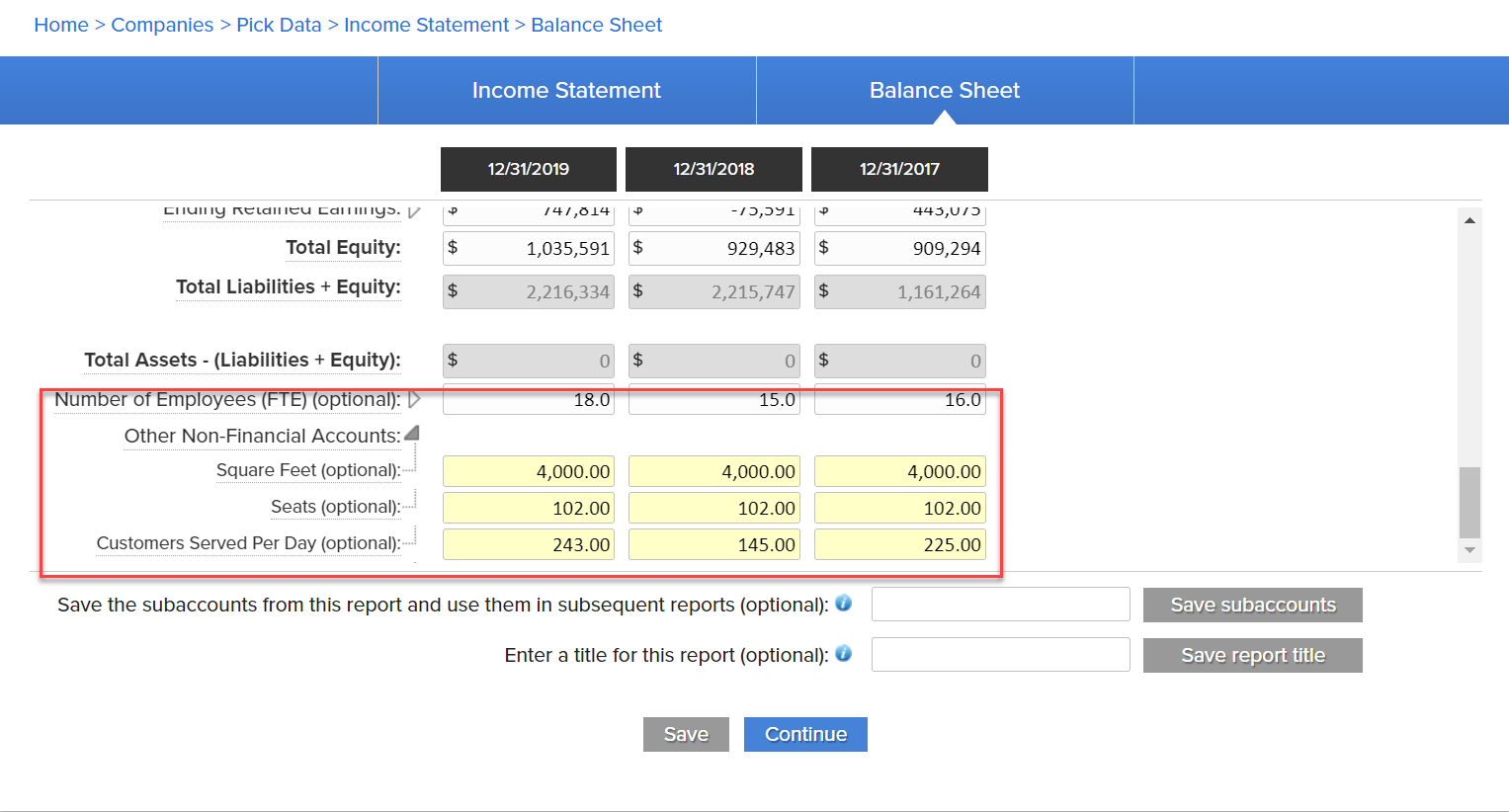
Task: Focus the report title input field
Action: [1001, 654]
